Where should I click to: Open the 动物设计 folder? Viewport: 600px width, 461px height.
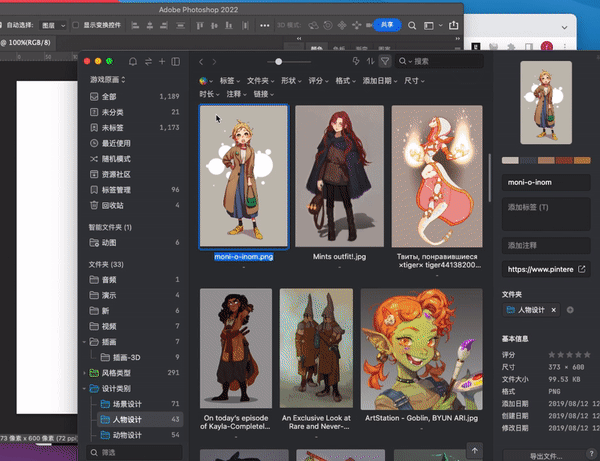point(140,435)
